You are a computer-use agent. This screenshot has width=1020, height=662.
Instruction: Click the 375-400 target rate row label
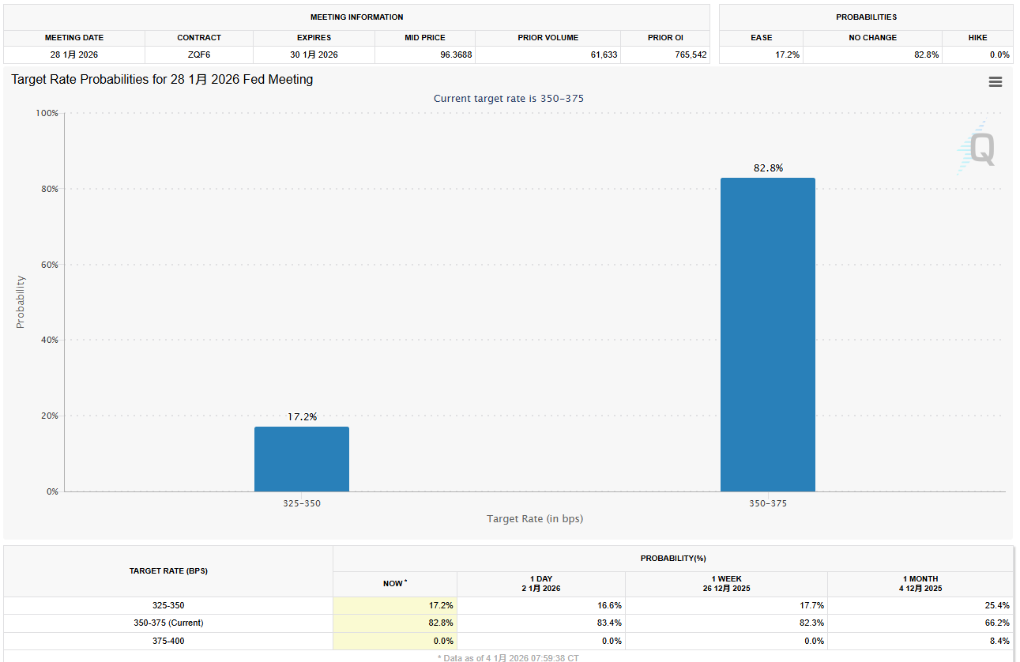click(168, 640)
